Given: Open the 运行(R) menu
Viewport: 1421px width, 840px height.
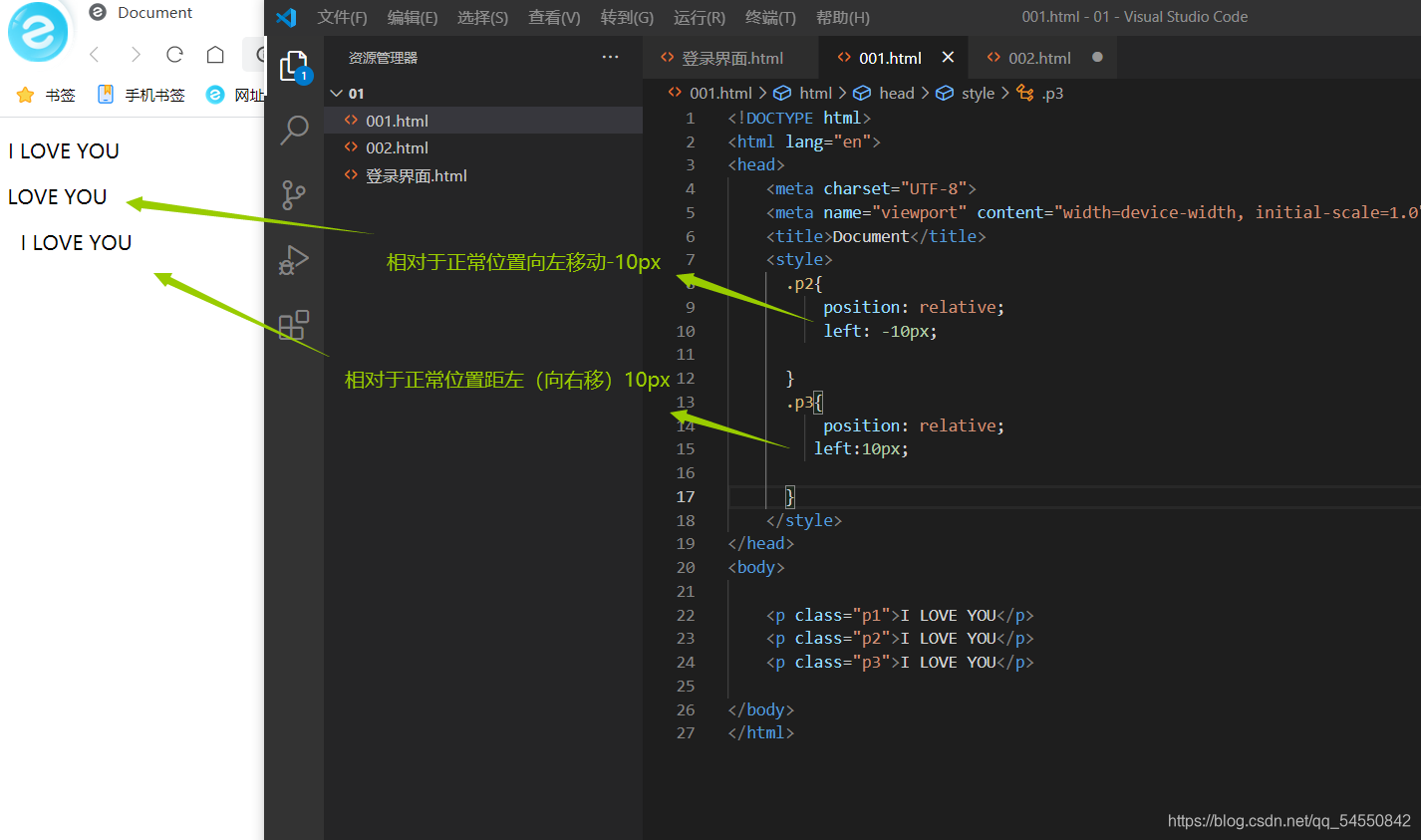Looking at the screenshot, I should 699,17.
